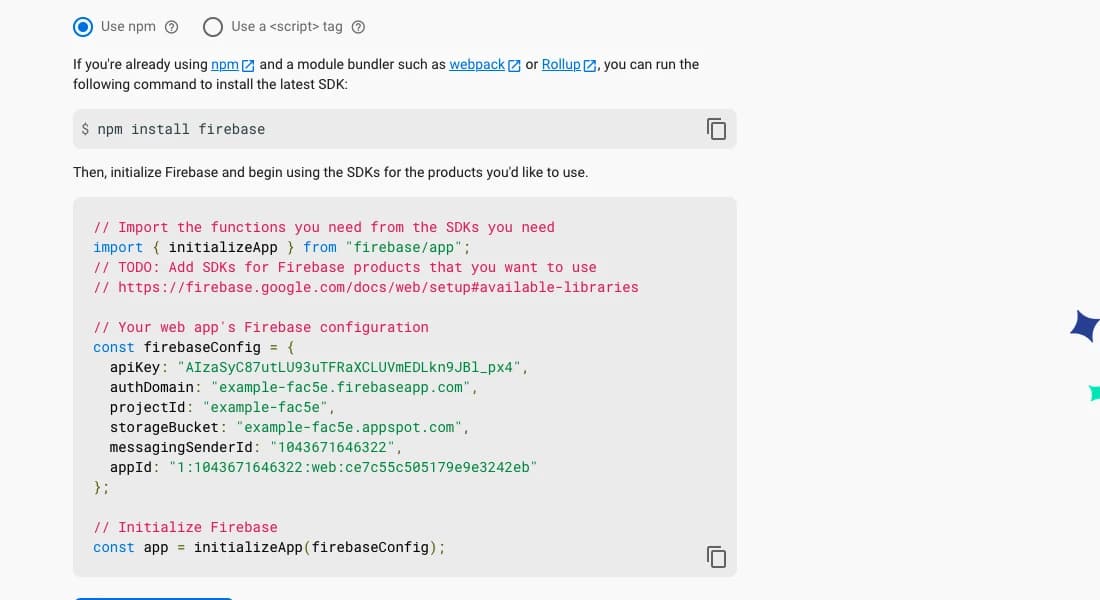Click the initializeApp(firebaseConfig) code line
The image size is (1100, 600).
(x=269, y=547)
